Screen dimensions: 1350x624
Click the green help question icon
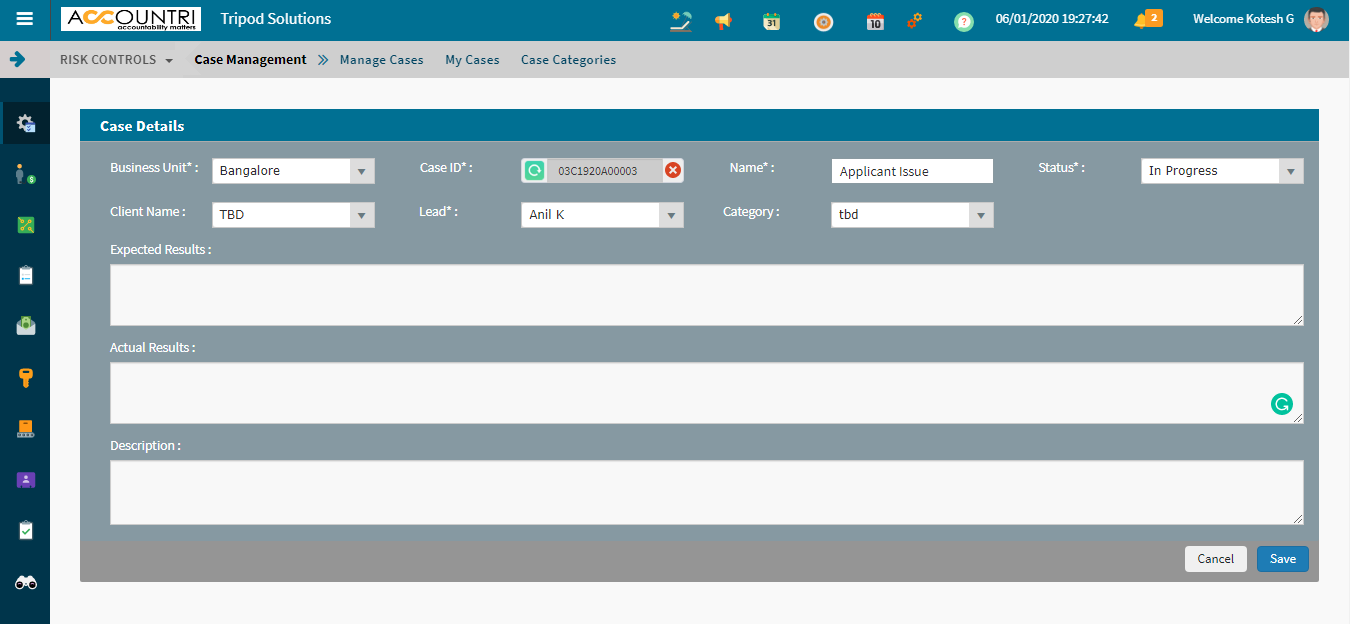point(963,21)
